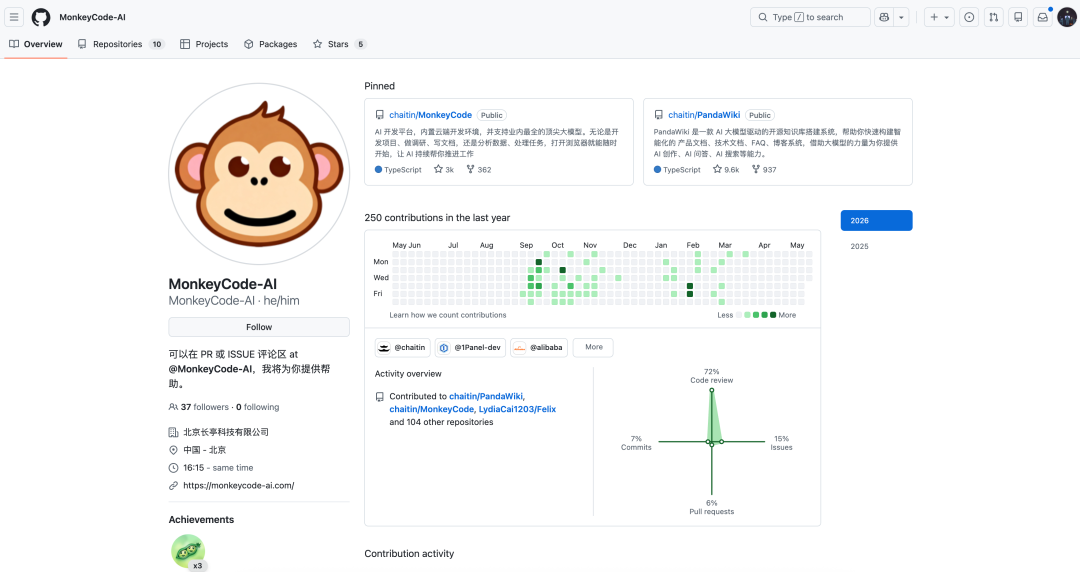Open the Pull requests icon in header
1080x572 pixels.
coord(993,17)
